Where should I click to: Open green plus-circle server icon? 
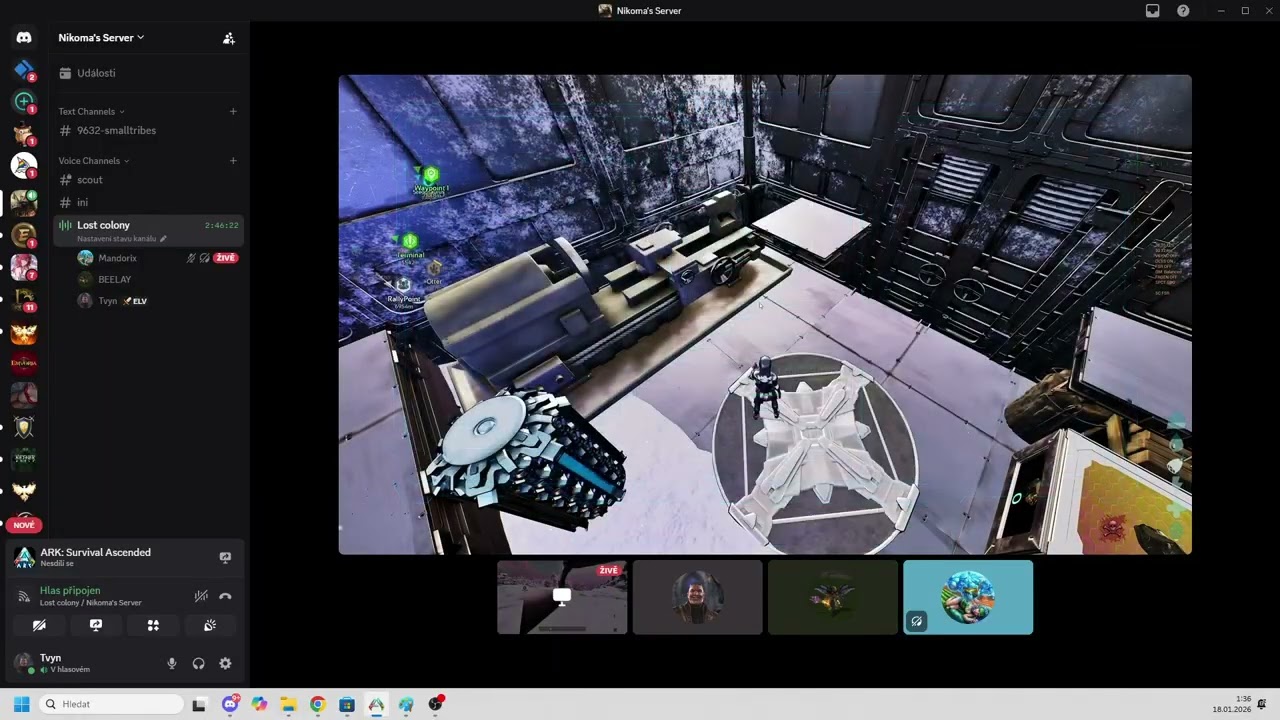24,101
